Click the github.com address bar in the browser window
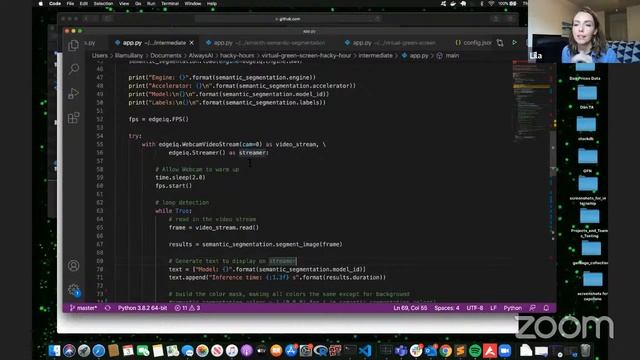This screenshot has width=640, height=360. [x=288, y=19]
